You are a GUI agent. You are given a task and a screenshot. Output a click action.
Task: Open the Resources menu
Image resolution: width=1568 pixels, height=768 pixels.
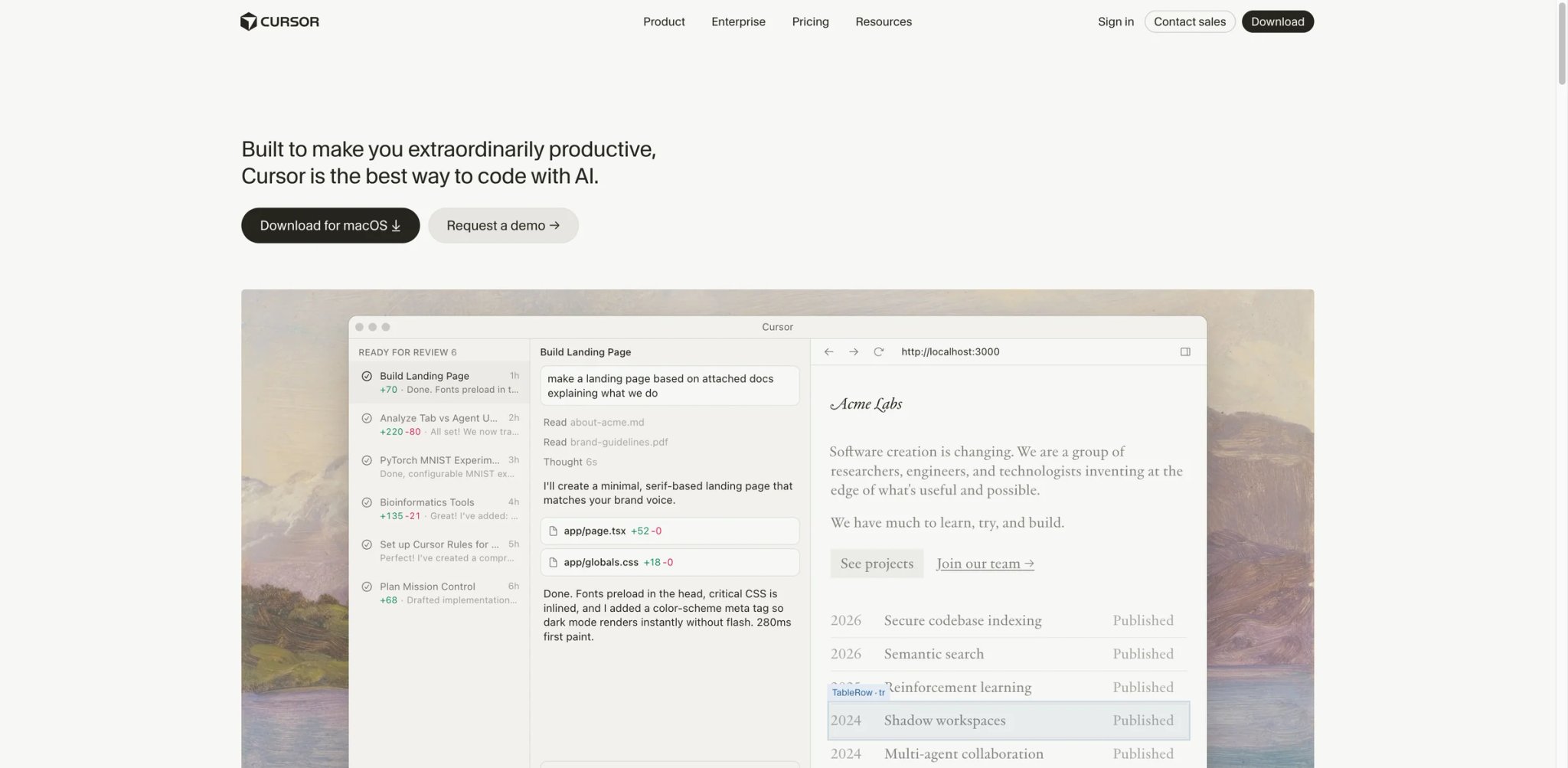click(x=884, y=21)
